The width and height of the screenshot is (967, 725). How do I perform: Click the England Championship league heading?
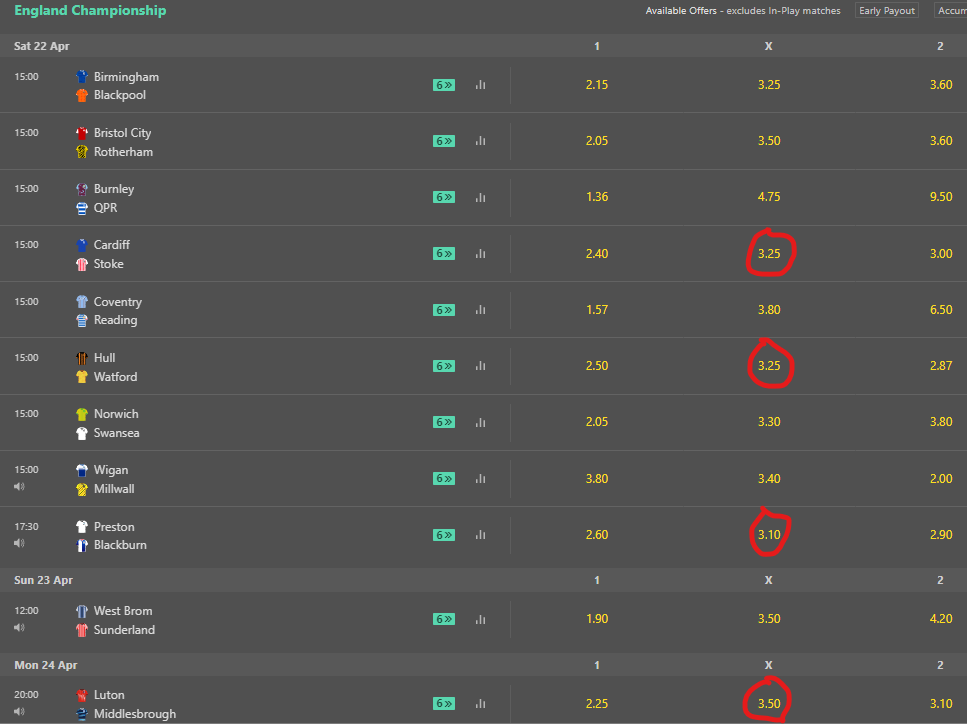pyautogui.click(x=90, y=10)
